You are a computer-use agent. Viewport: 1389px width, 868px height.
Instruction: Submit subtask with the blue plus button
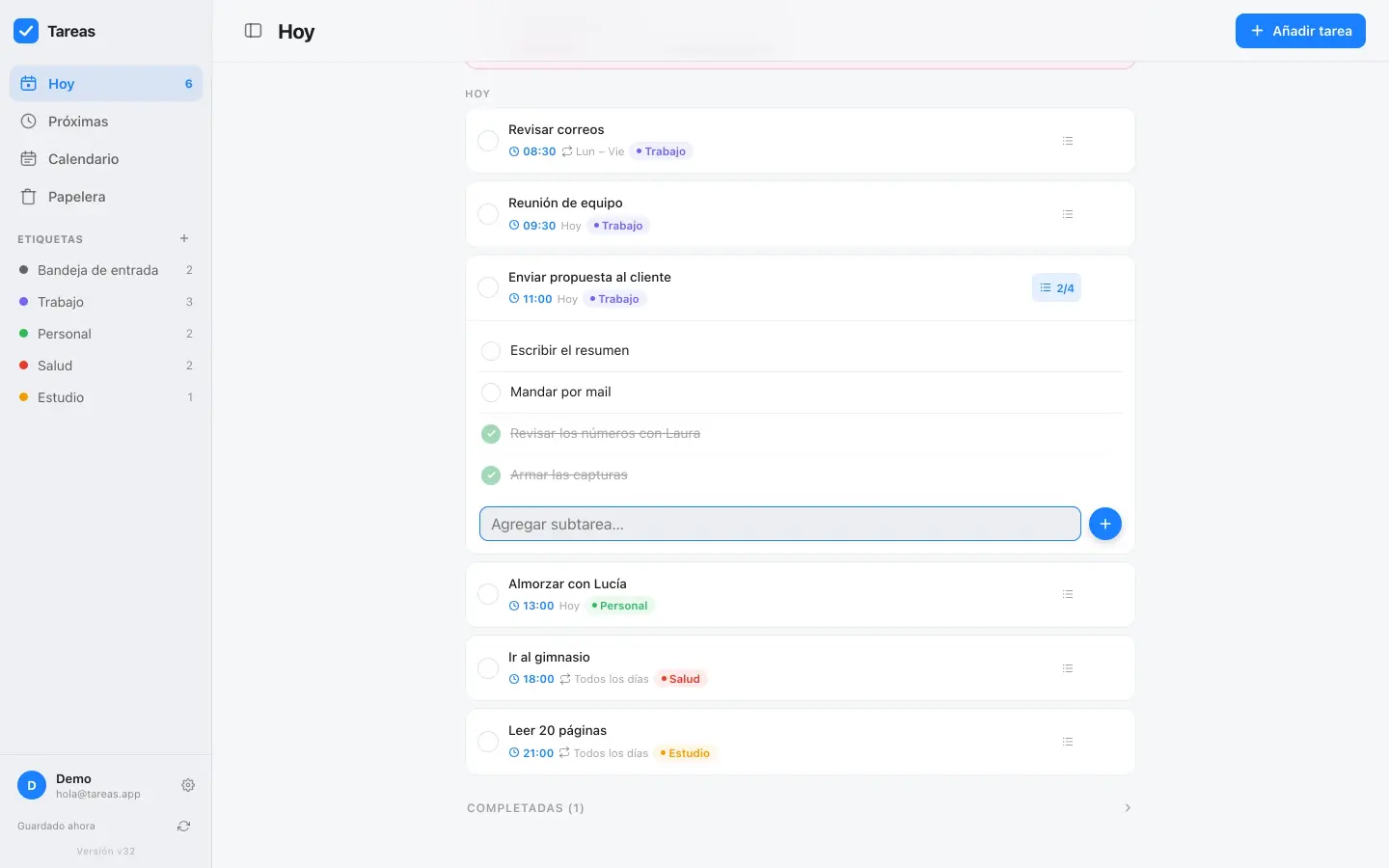1105,524
